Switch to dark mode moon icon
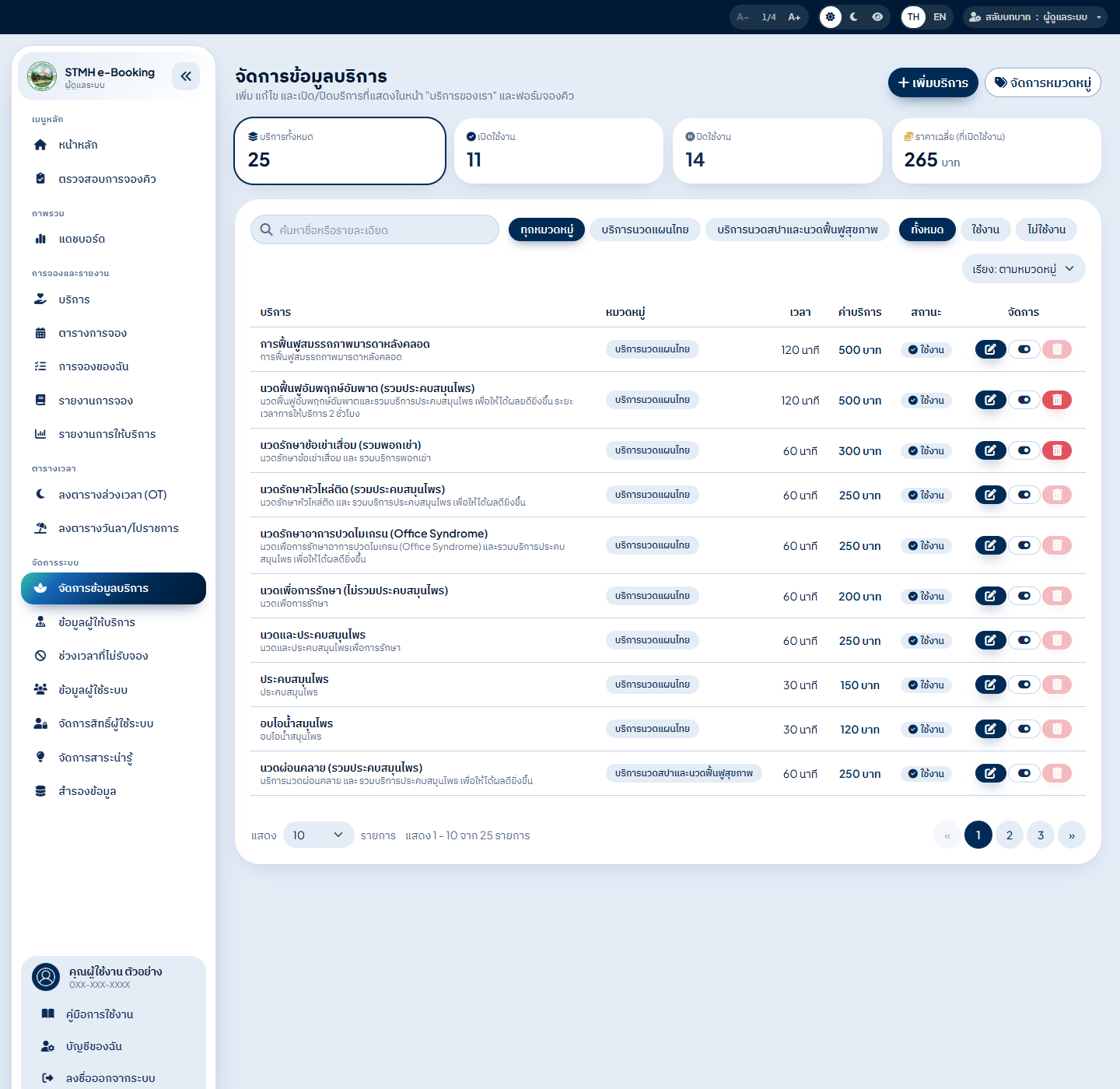Image resolution: width=1120 pixels, height=1089 pixels. [854, 17]
